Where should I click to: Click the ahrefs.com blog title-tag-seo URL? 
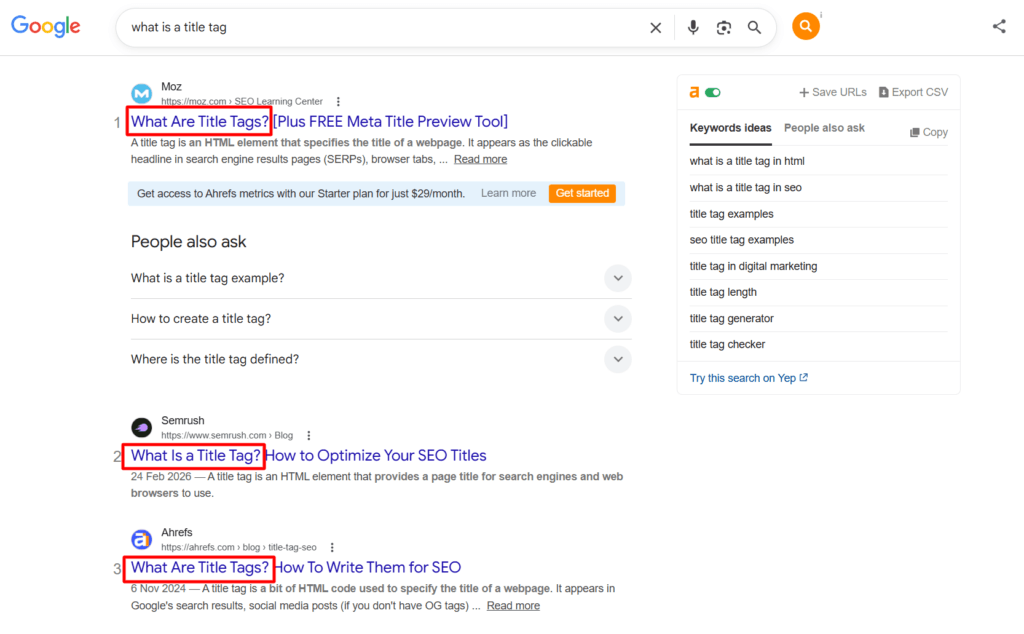(x=238, y=547)
